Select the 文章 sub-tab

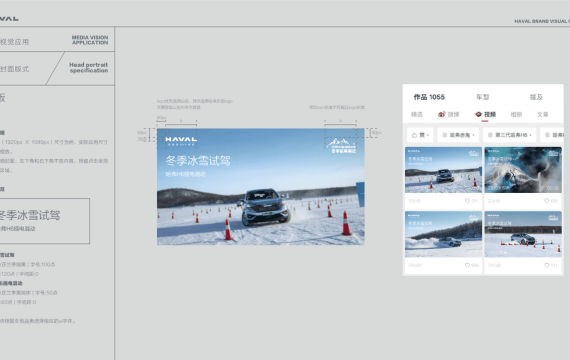[542, 115]
